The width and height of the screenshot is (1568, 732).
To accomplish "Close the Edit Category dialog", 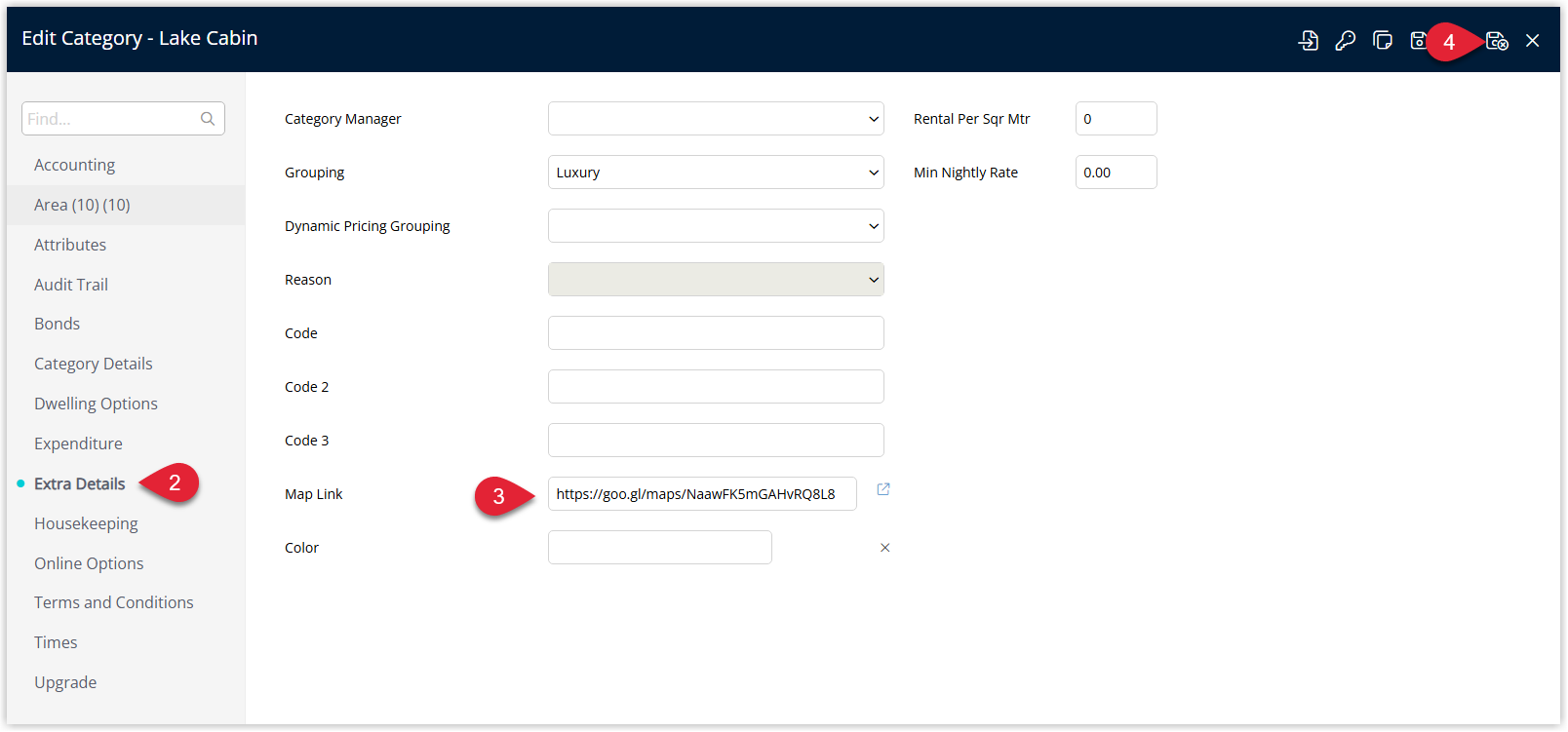I will 1533,41.
